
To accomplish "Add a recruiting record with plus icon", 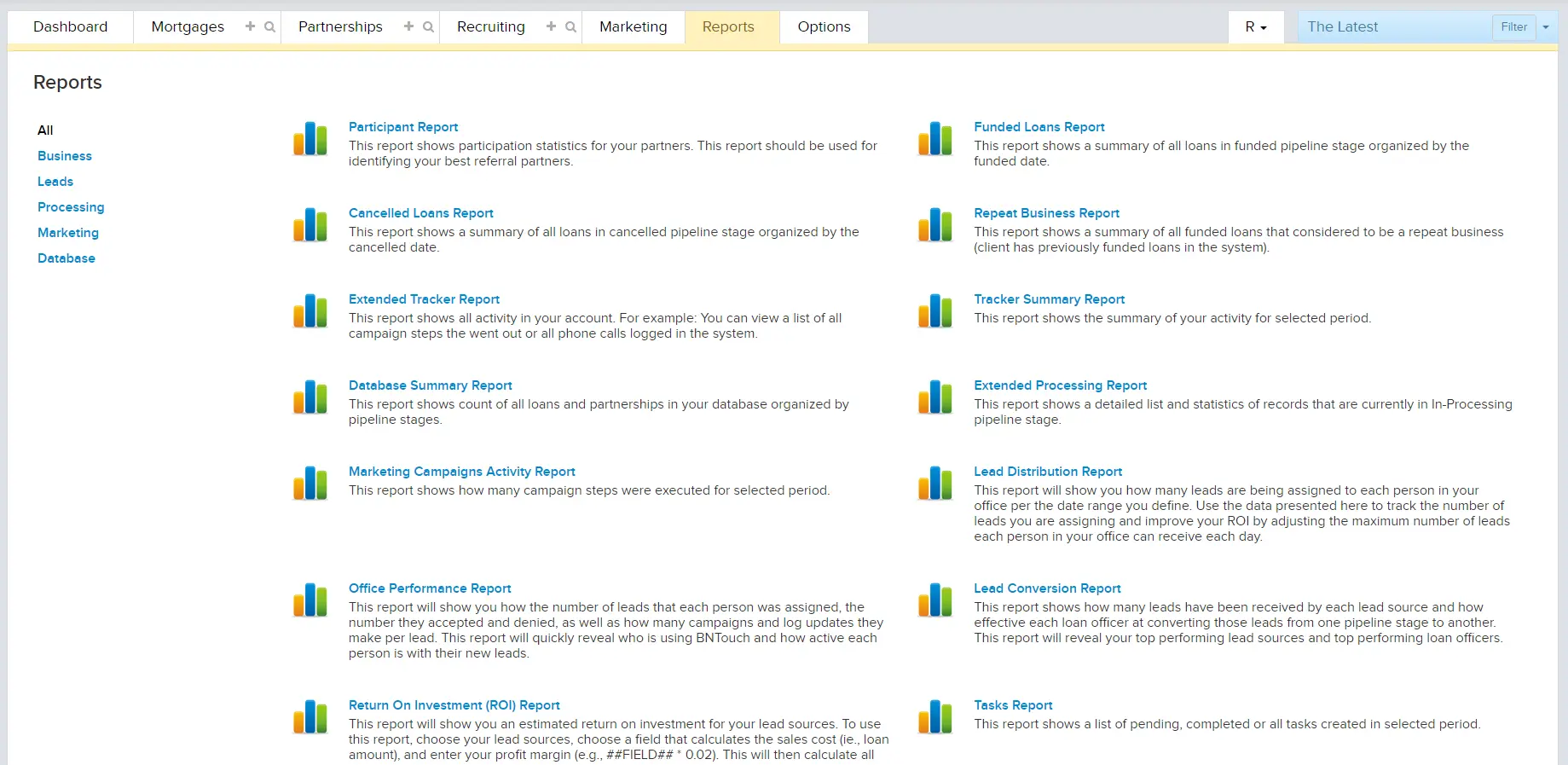I will [551, 26].
